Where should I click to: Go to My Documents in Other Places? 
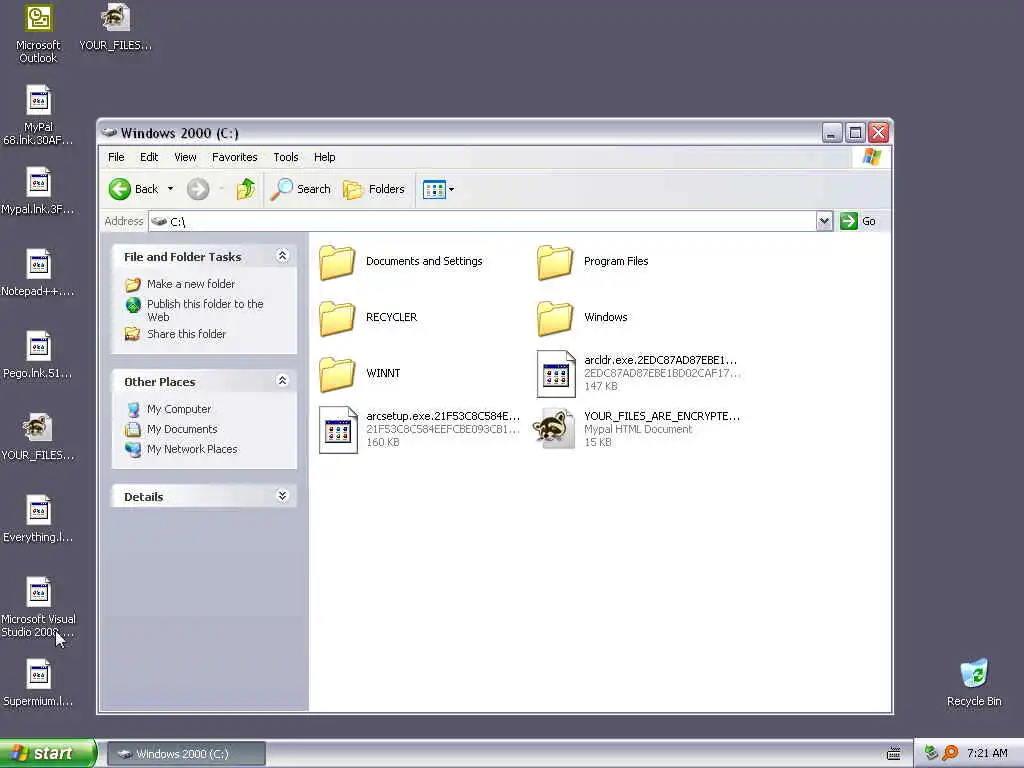click(x=182, y=429)
